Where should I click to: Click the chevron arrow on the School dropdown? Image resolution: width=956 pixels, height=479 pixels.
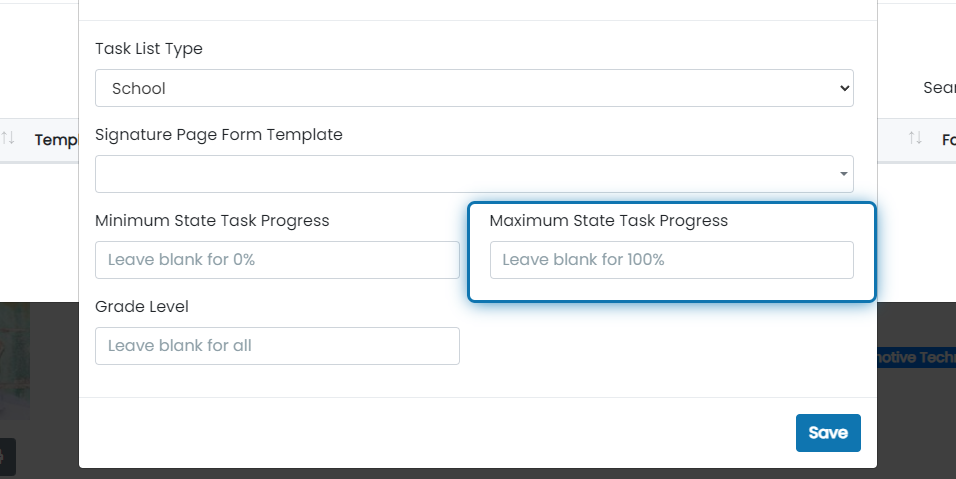(844, 88)
